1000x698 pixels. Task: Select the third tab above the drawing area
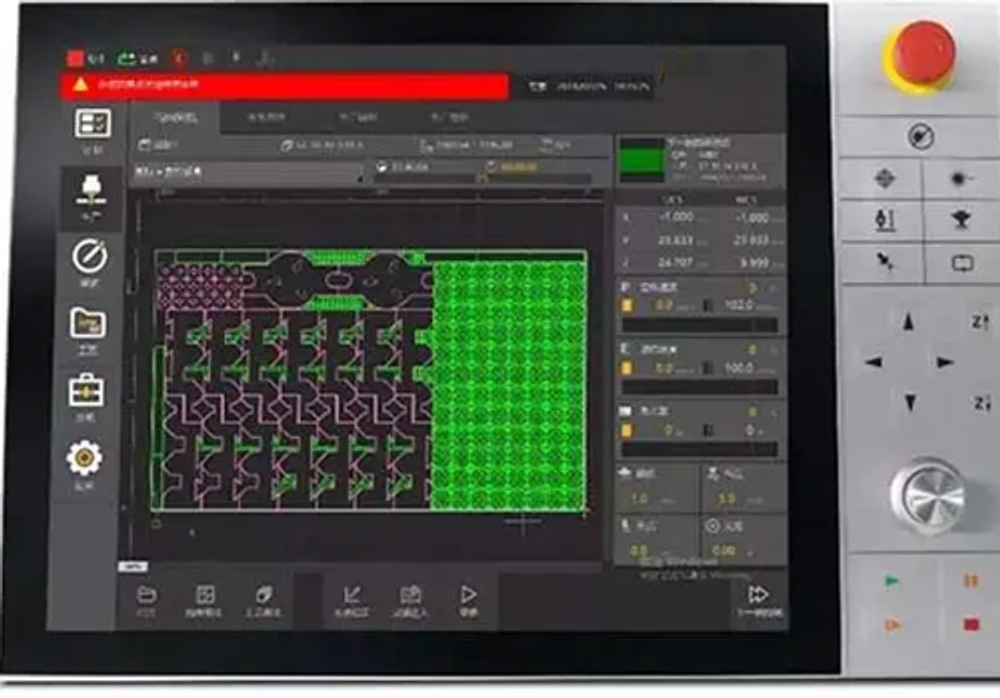point(358,118)
